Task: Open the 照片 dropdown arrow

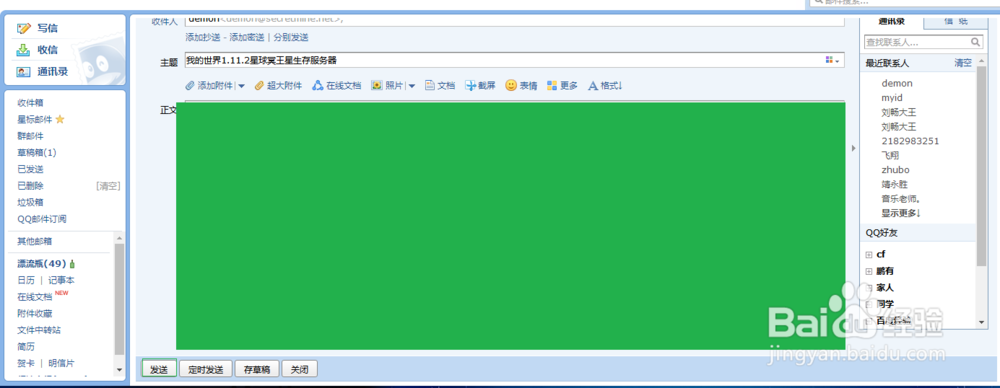Action: point(412,86)
